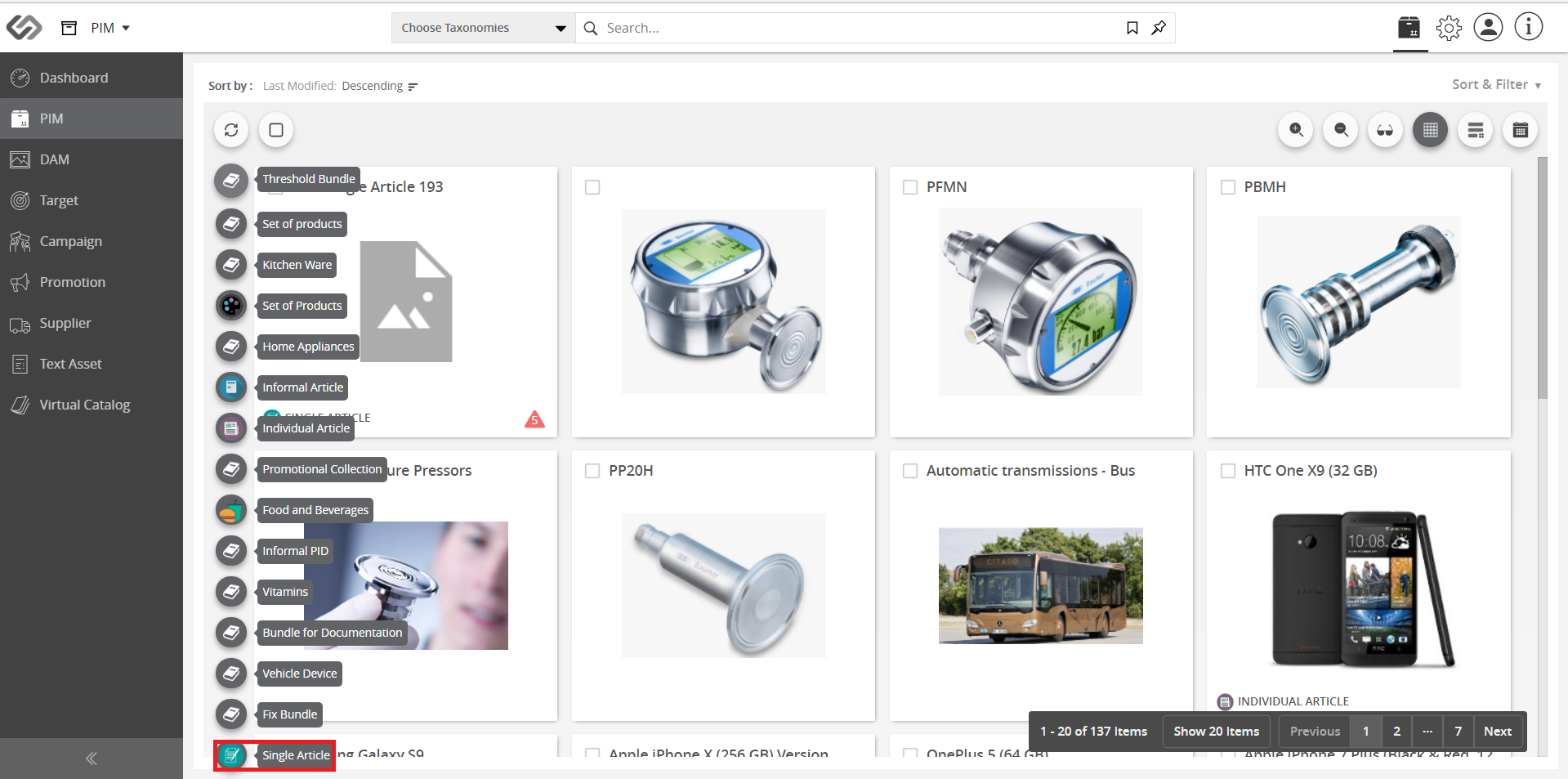
Task: Open Virtual Catalog in the sidebar
Action: click(92, 405)
